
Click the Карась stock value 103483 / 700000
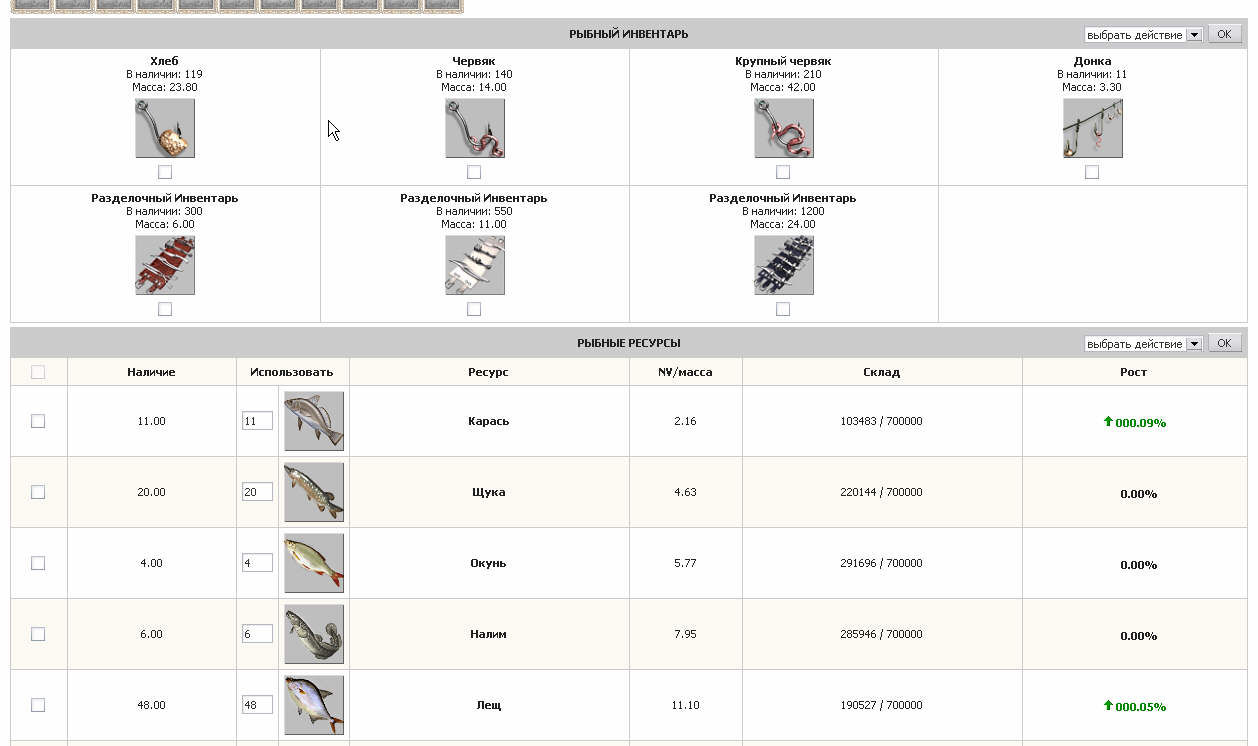coord(882,421)
